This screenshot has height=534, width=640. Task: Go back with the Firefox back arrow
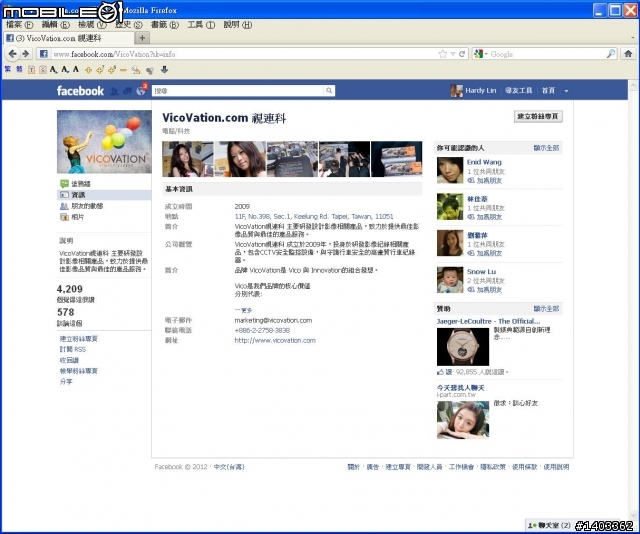pos(13,53)
